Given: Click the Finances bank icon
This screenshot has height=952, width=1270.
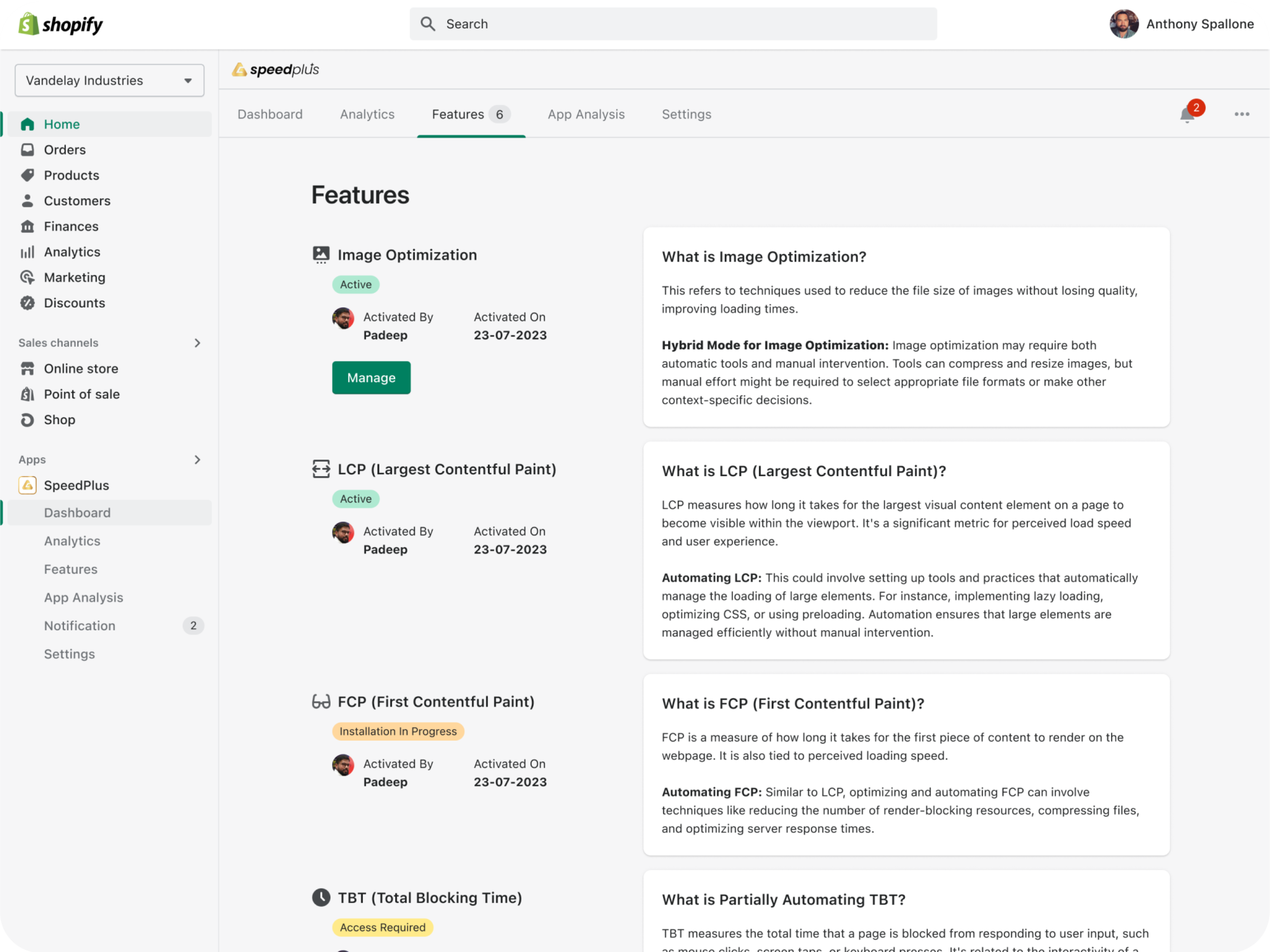Looking at the screenshot, I should [27, 227].
